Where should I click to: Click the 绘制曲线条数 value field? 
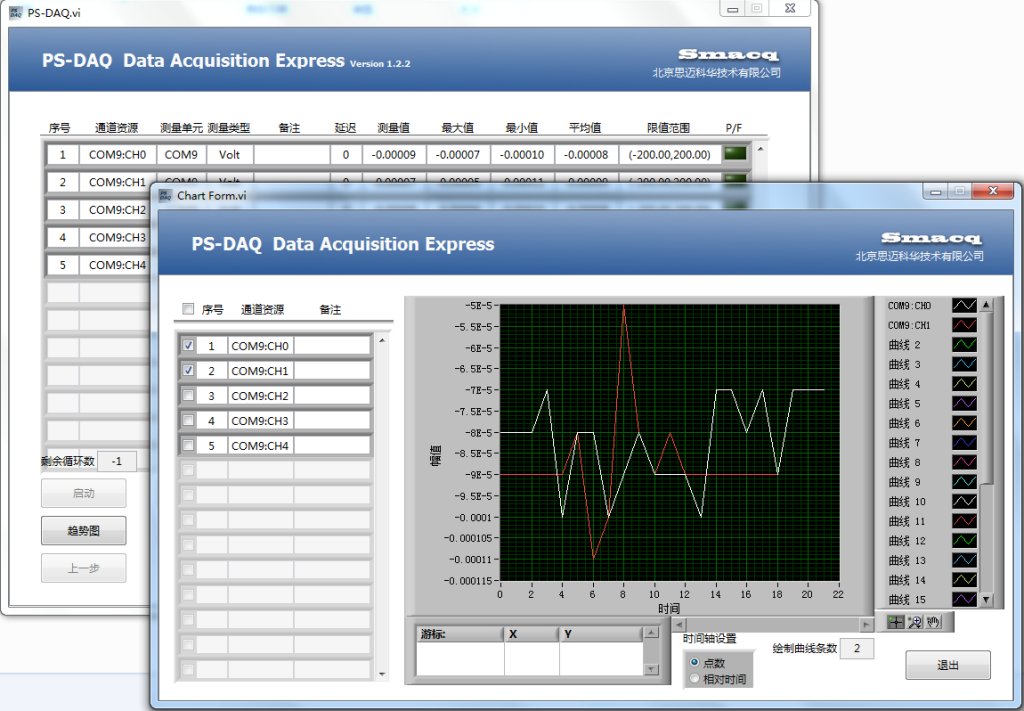tap(857, 648)
